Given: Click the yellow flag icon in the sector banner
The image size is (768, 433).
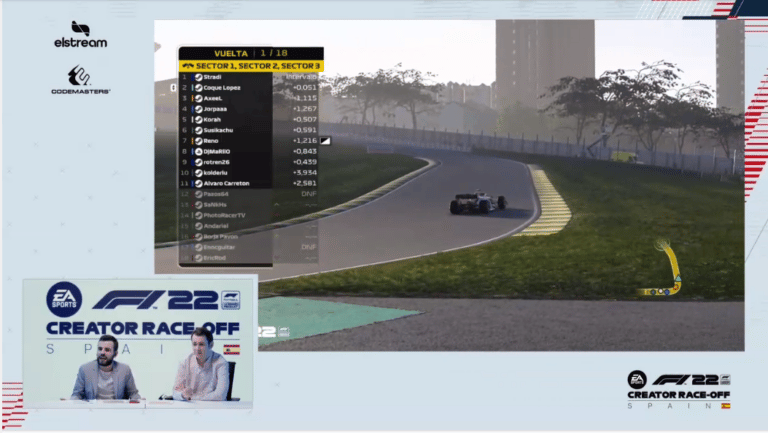Looking at the screenshot, I should [188, 66].
